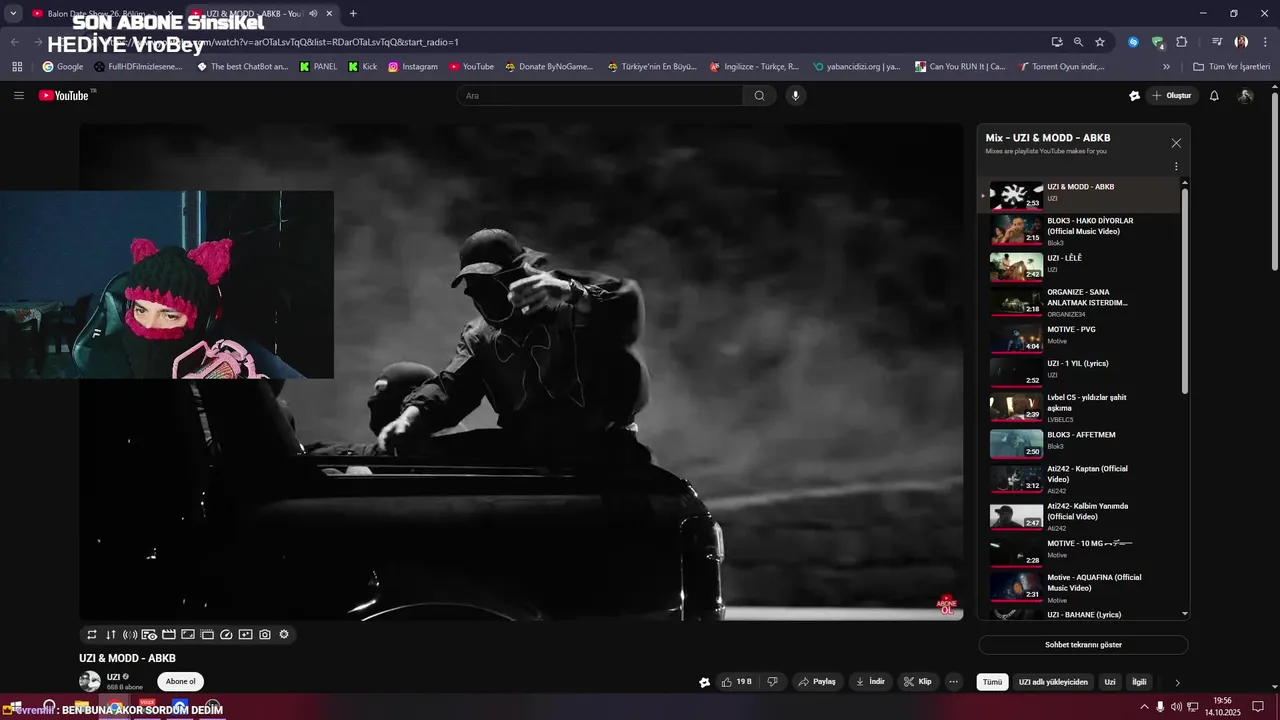Expand filter chips with the right chevron
The height and width of the screenshot is (720, 1280).
1177,682
